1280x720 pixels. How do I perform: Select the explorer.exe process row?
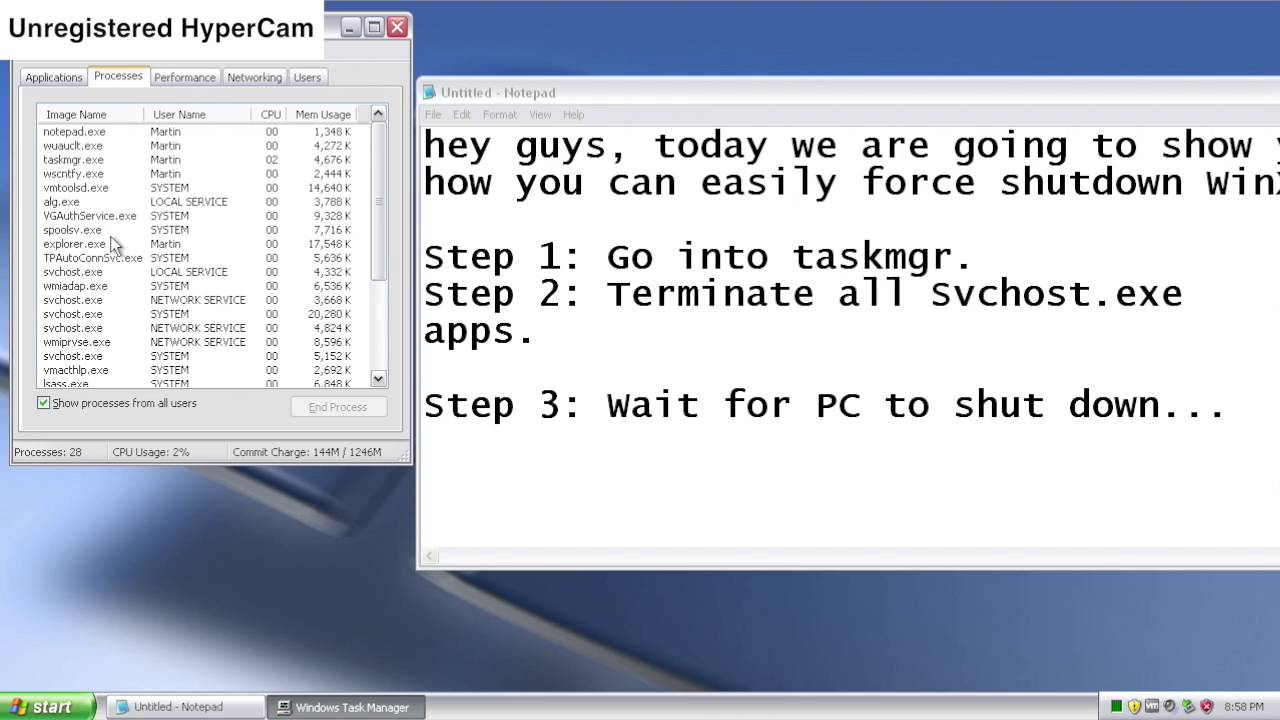[74, 244]
